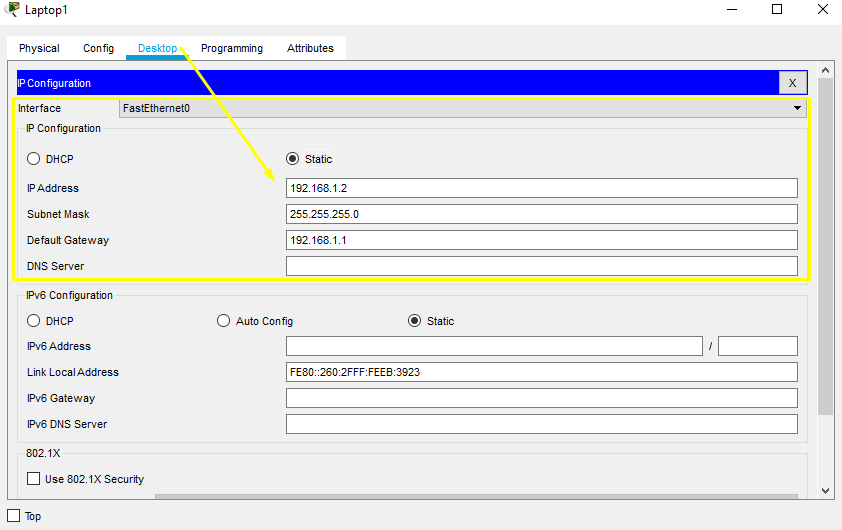This screenshot has height=530, width=842.
Task: Select Static for IPv4 configuration
Action: click(310, 159)
